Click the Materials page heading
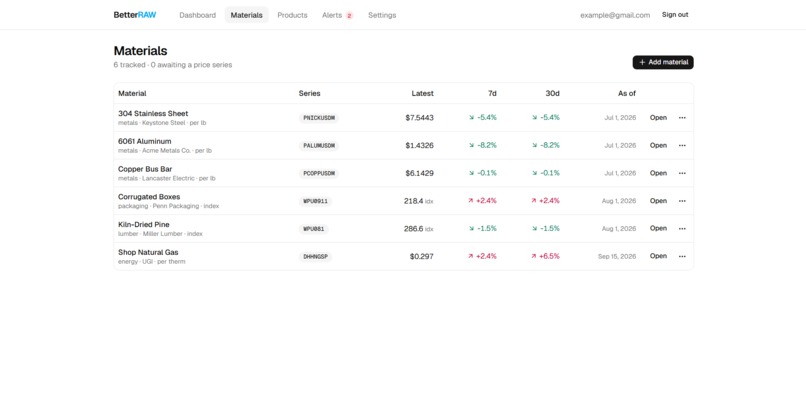 coord(140,51)
